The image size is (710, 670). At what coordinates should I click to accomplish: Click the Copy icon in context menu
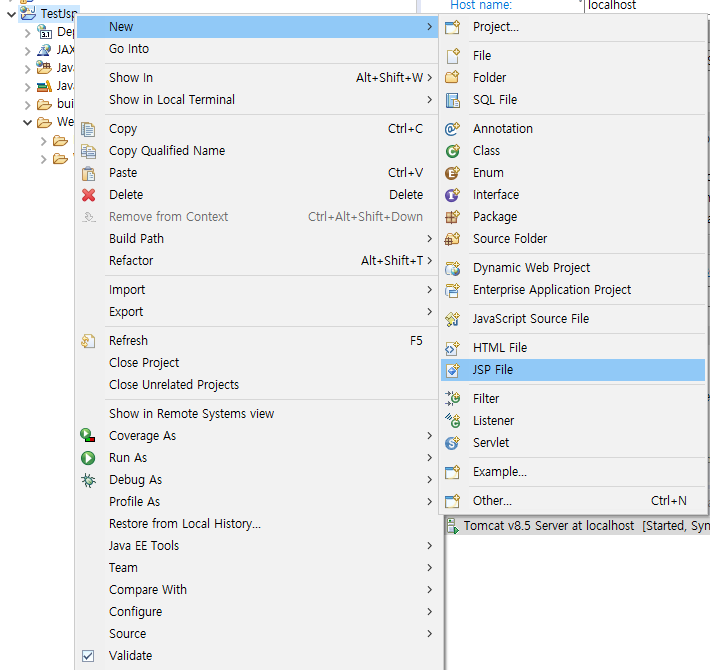[x=88, y=129]
